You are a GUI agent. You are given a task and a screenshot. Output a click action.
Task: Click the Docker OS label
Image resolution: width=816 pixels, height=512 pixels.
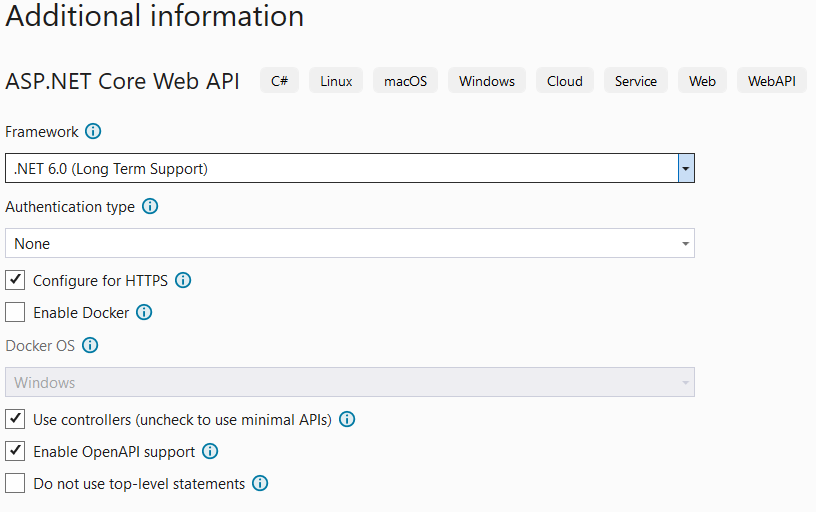40,345
